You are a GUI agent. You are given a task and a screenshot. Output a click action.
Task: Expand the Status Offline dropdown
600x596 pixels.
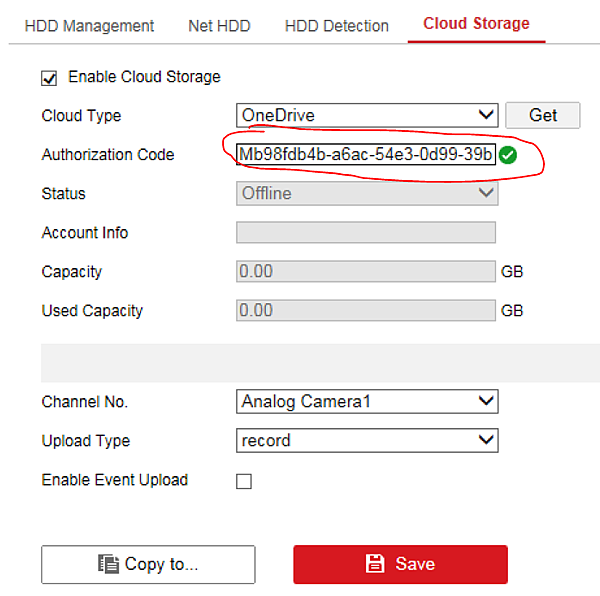[367, 193]
